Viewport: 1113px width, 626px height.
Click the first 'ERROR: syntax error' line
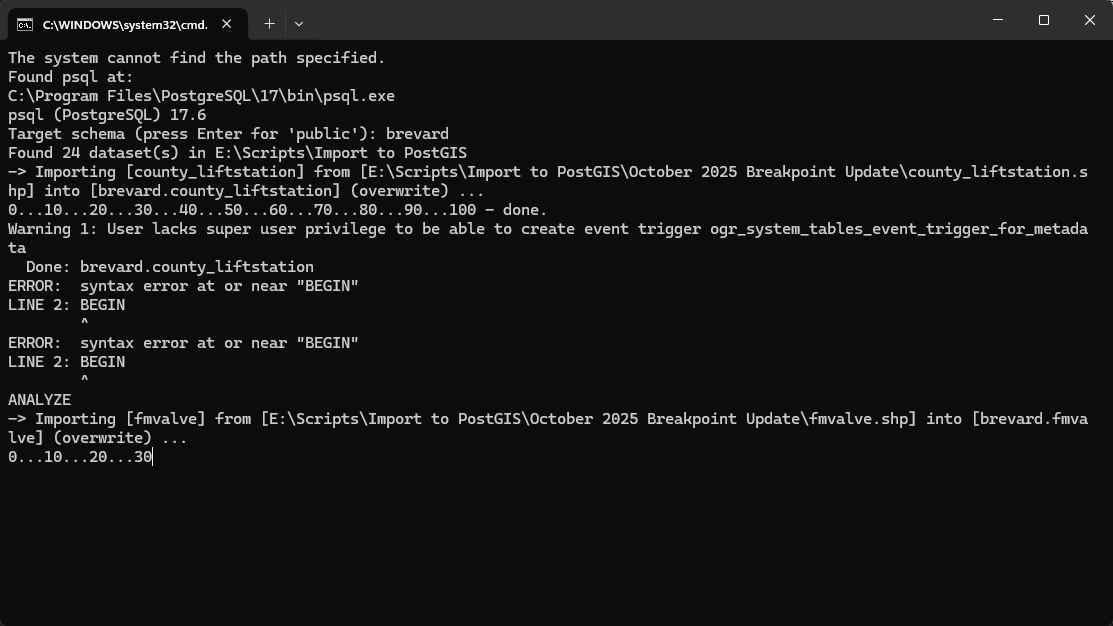[x=183, y=286]
